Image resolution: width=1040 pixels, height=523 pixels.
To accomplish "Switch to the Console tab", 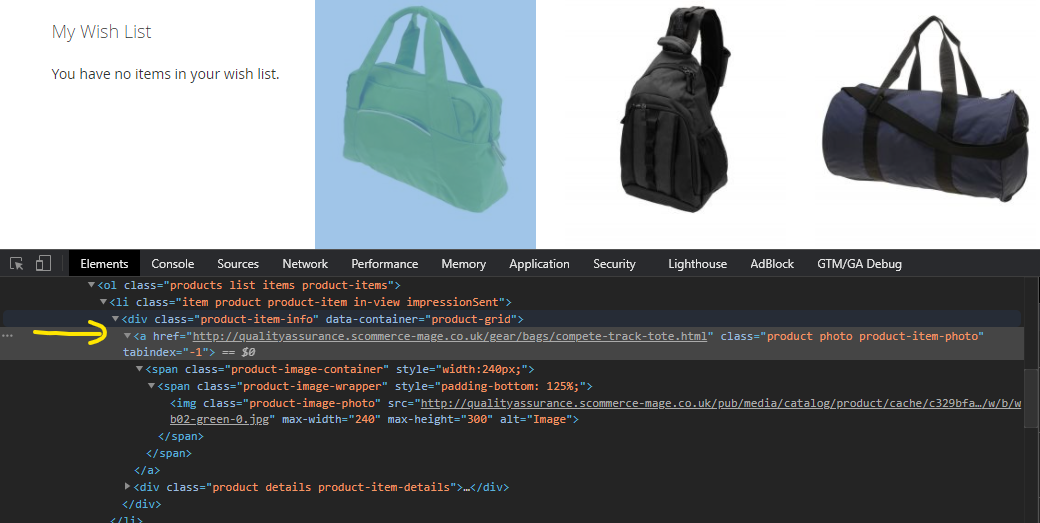I will [173, 264].
